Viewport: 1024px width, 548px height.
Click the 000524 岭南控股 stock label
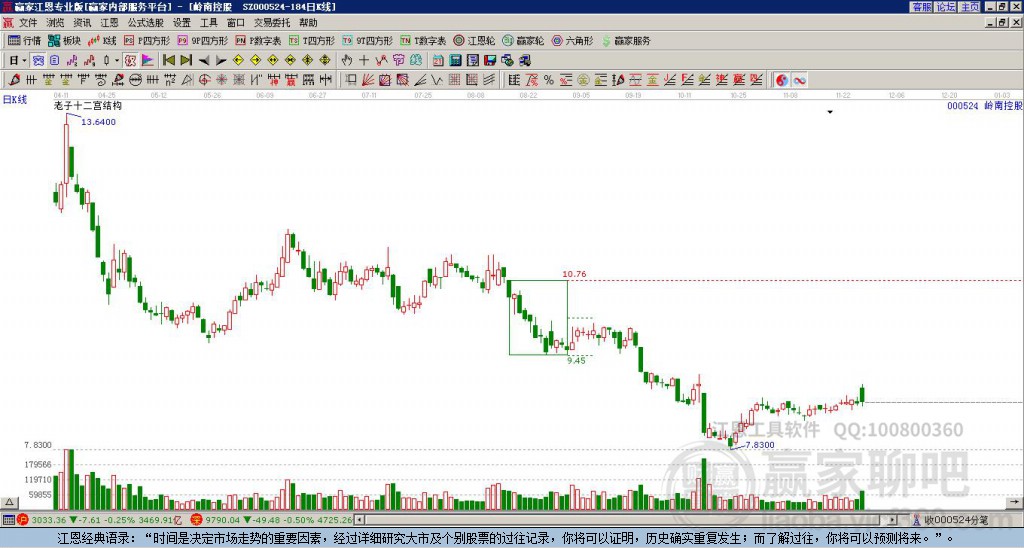985,105
